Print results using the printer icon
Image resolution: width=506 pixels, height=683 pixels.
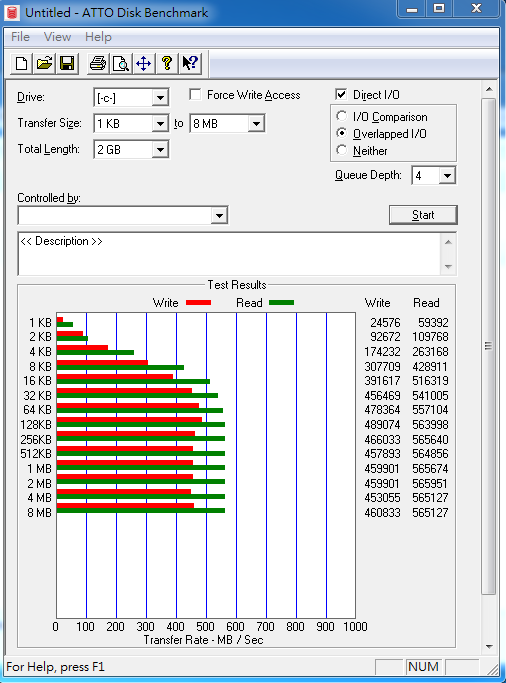tap(98, 64)
